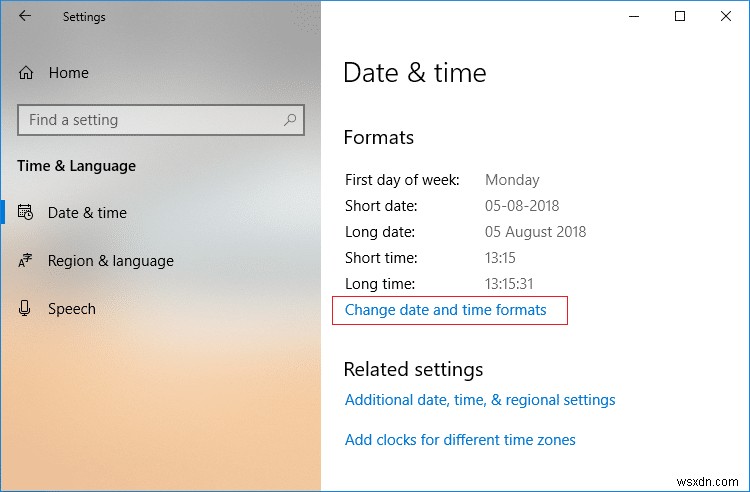The image size is (750, 492).
Task: Open Additional date, time, & regional settings
Action: pyautogui.click(x=480, y=400)
